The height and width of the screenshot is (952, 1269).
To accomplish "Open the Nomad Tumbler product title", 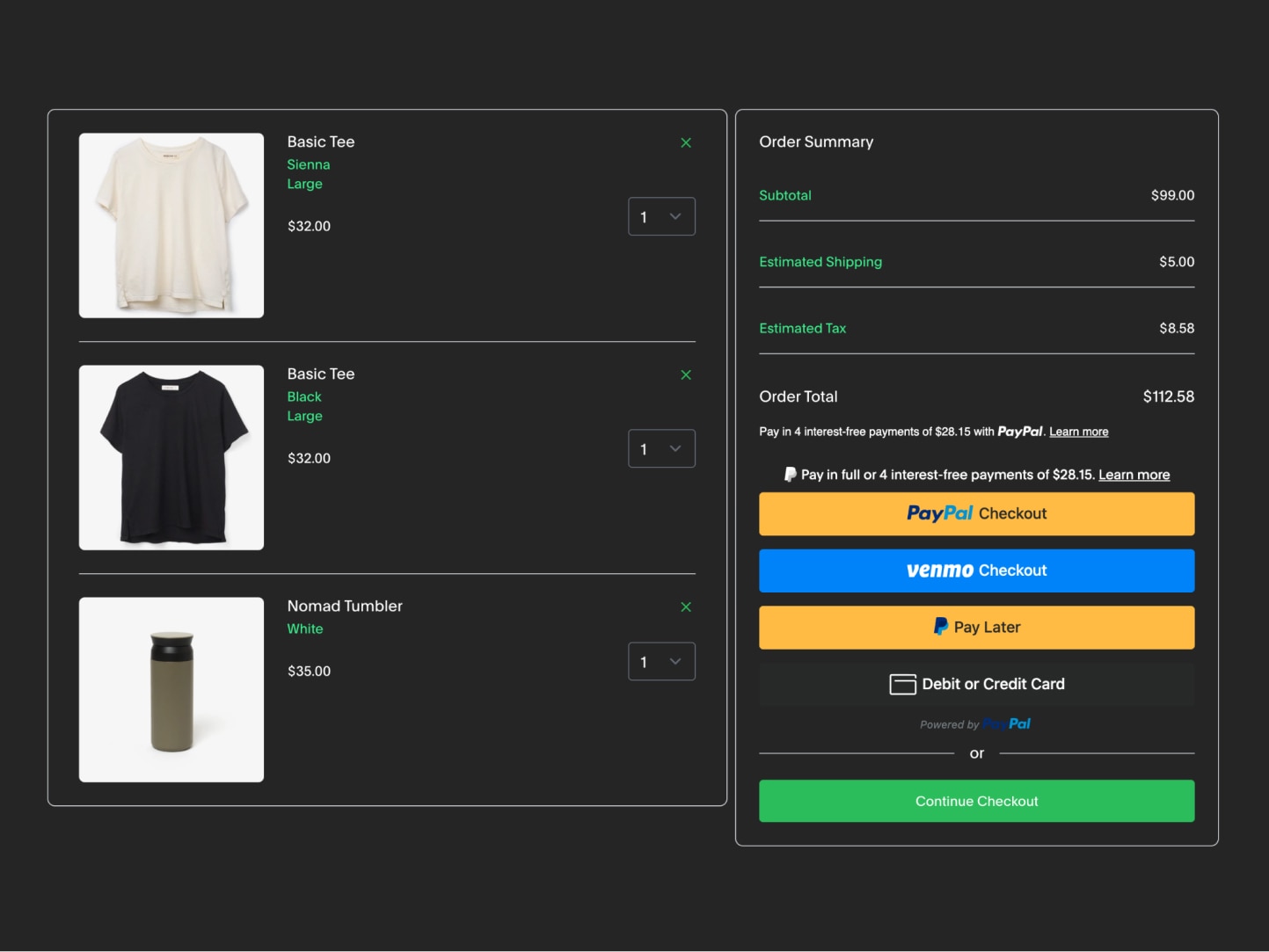I will (x=345, y=606).
